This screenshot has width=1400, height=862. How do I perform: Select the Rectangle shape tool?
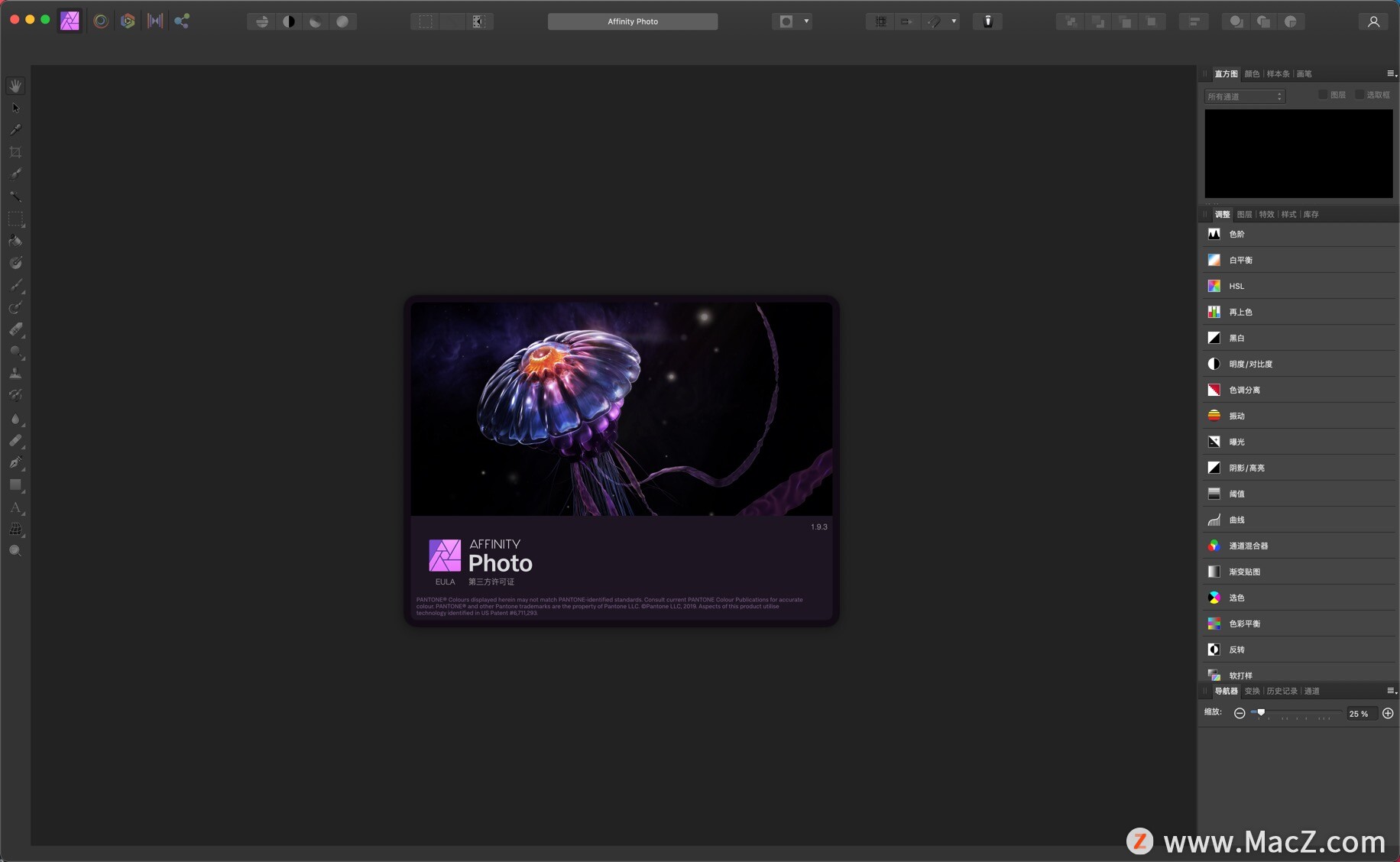pyautogui.click(x=15, y=484)
